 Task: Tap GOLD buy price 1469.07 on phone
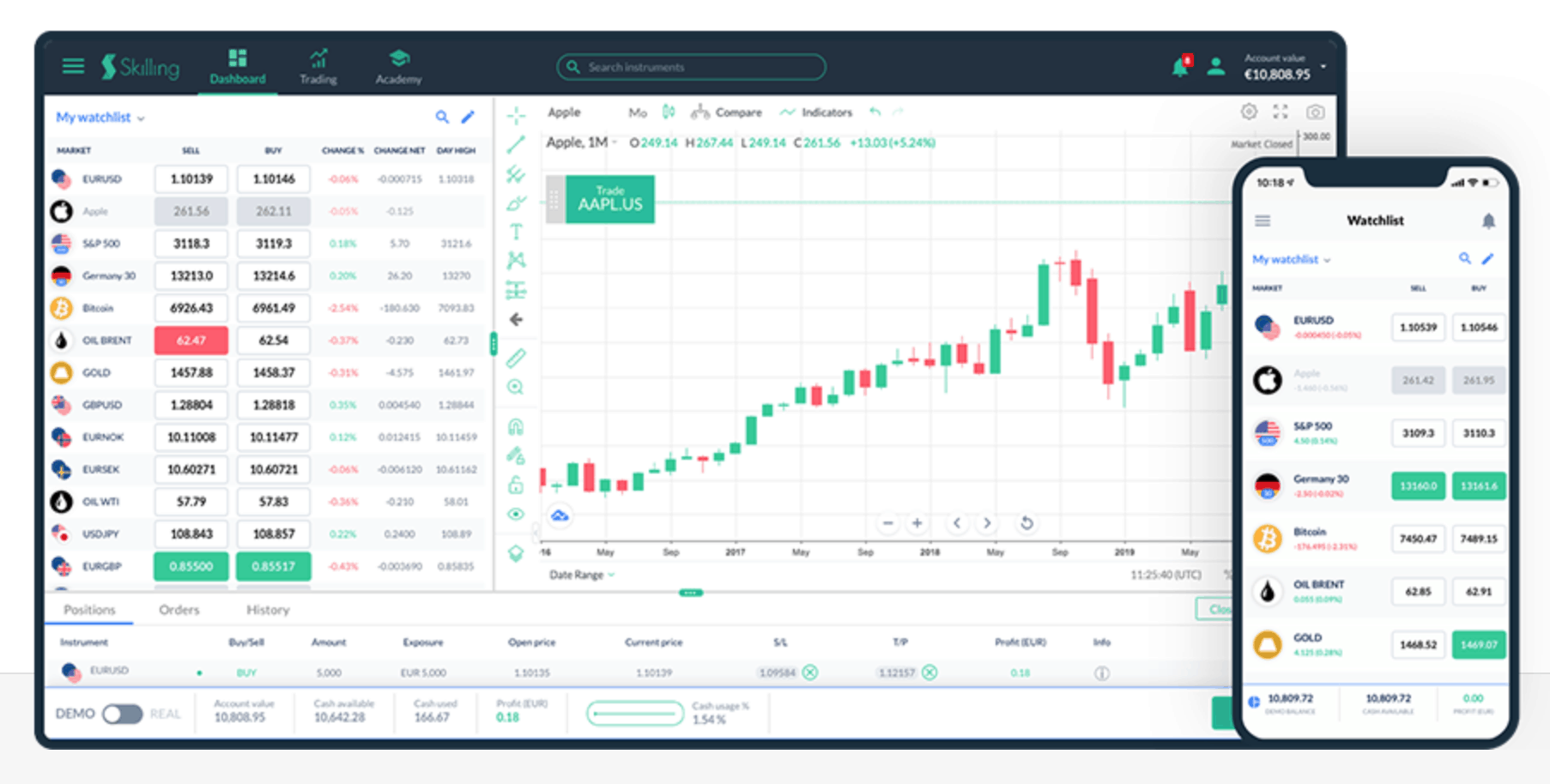[x=1478, y=644]
